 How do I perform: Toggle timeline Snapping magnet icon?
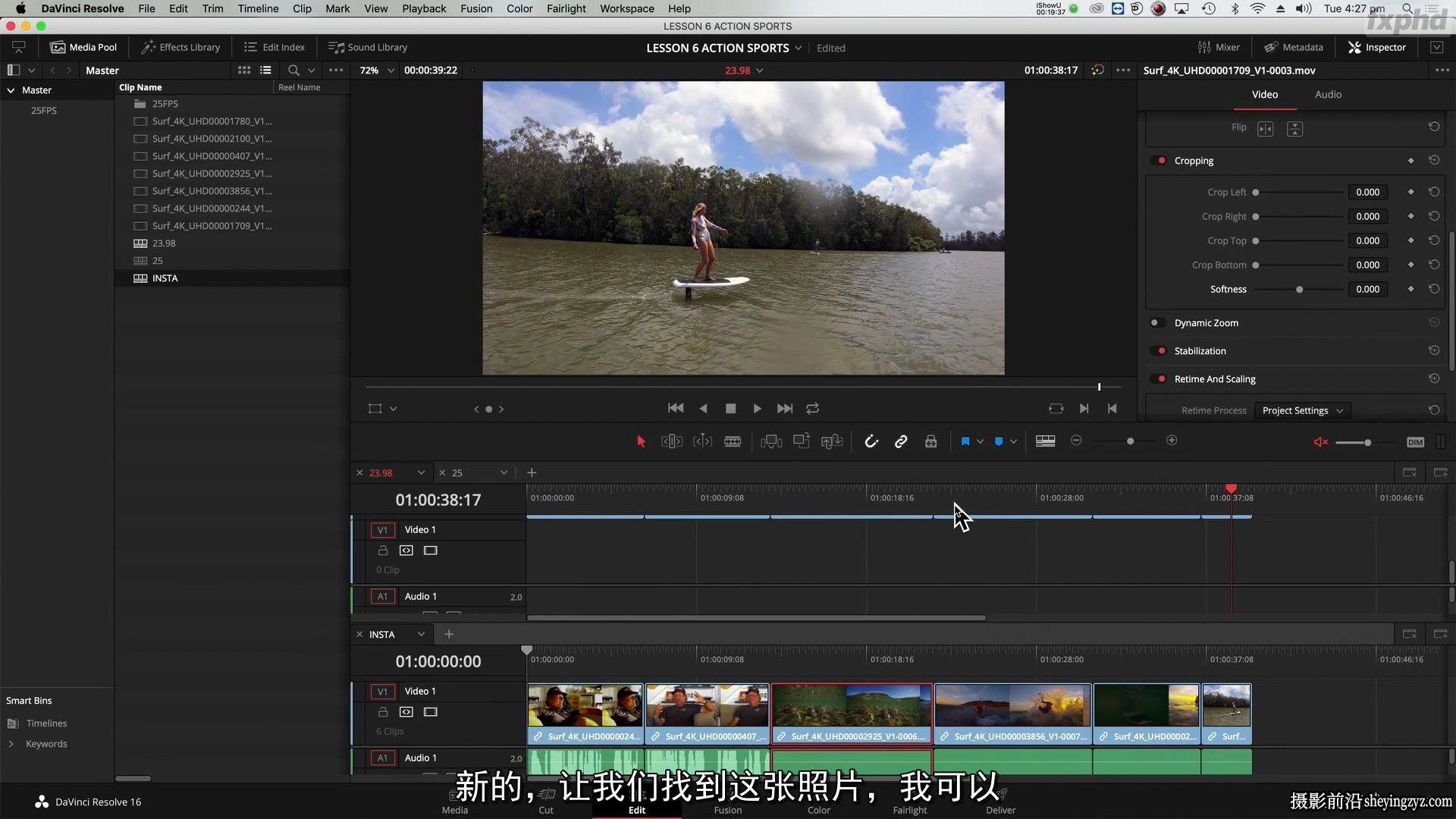pyautogui.click(x=871, y=441)
